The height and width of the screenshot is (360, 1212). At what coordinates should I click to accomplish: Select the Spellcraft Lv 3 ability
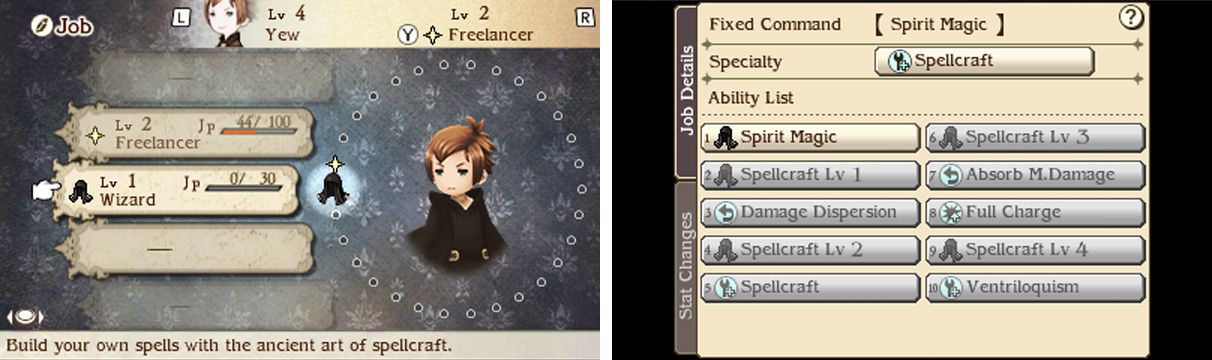(1035, 137)
